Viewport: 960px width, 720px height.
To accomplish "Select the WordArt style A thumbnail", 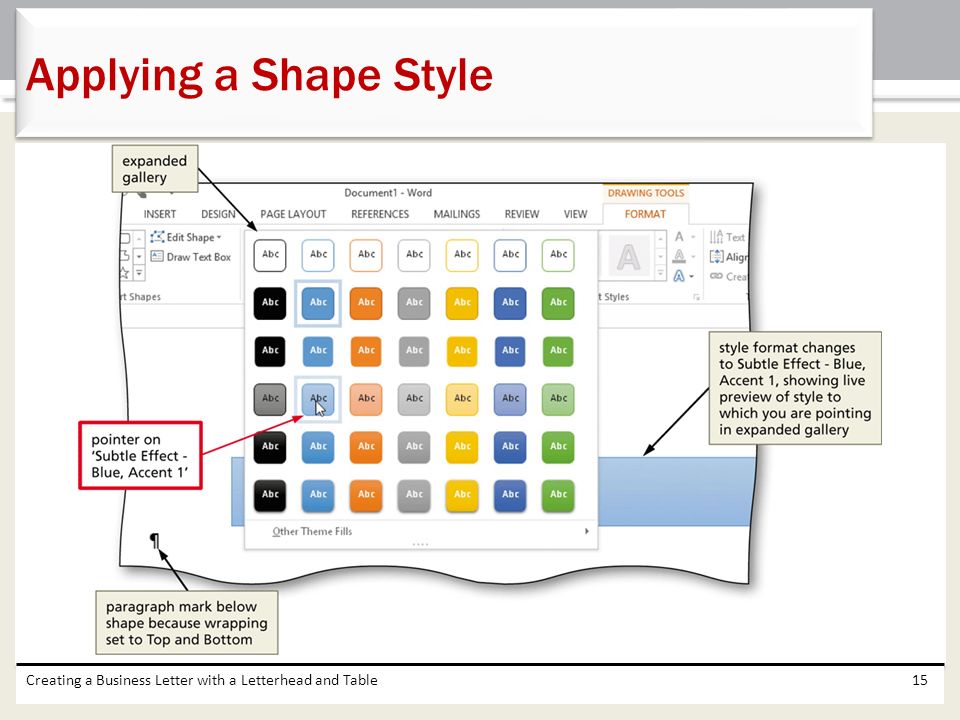I will [629, 256].
